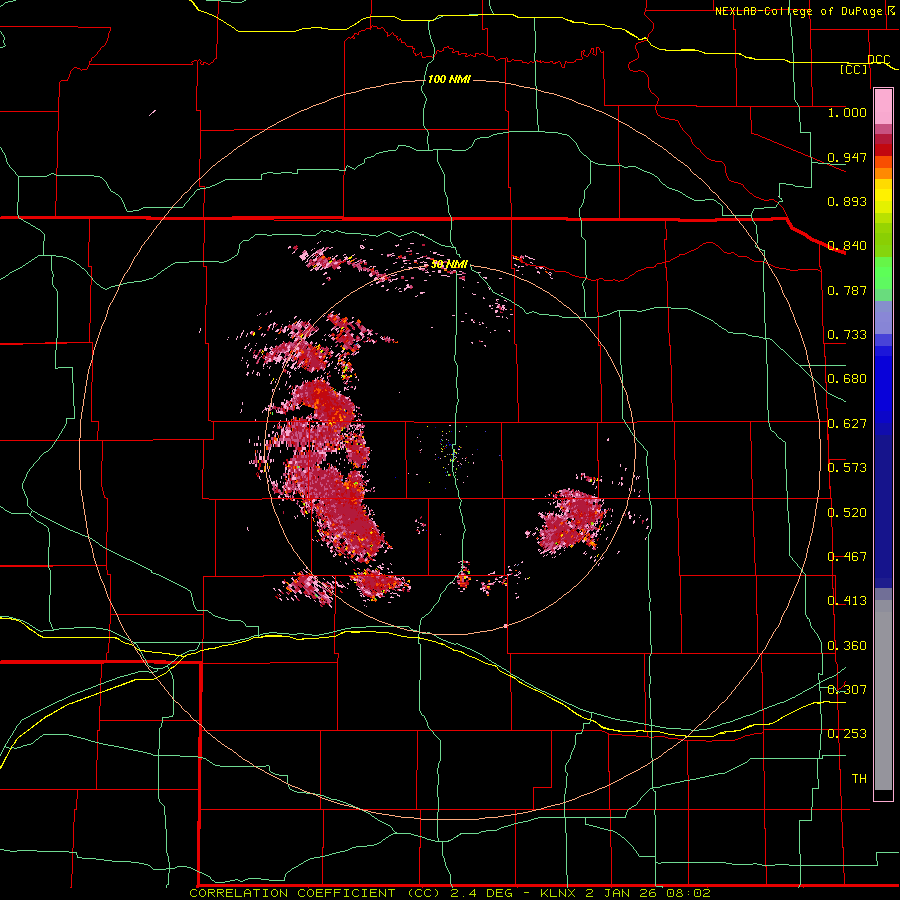
Task: Click the KLNX radar site clutter at the center
Action: pyautogui.click(x=452, y=452)
